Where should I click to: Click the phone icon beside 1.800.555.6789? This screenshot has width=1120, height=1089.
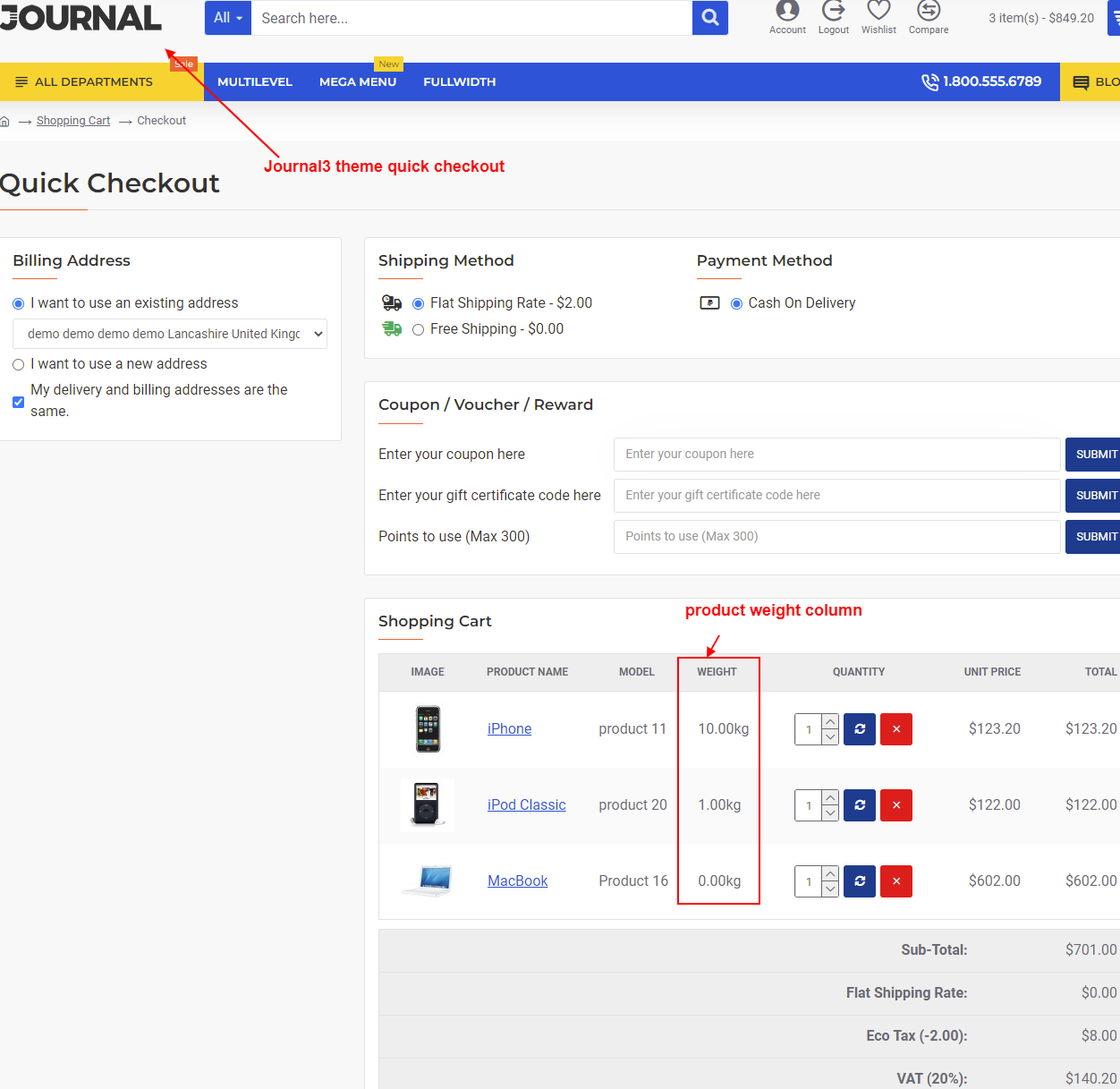point(930,81)
